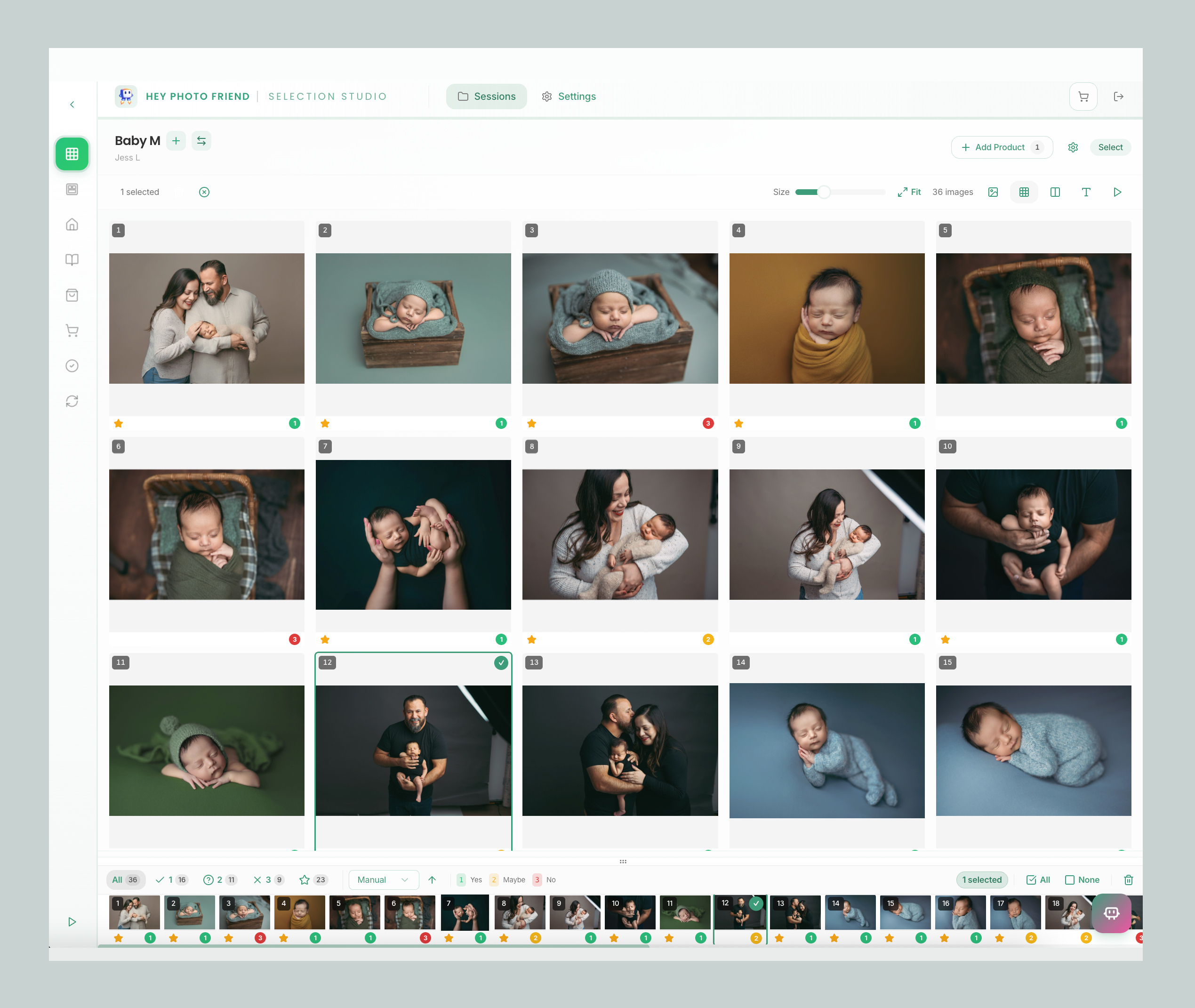The height and width of the screenshot is (1008, 1195).
Task: Open the grid view in left sidebar
Action: click(72, 153)
